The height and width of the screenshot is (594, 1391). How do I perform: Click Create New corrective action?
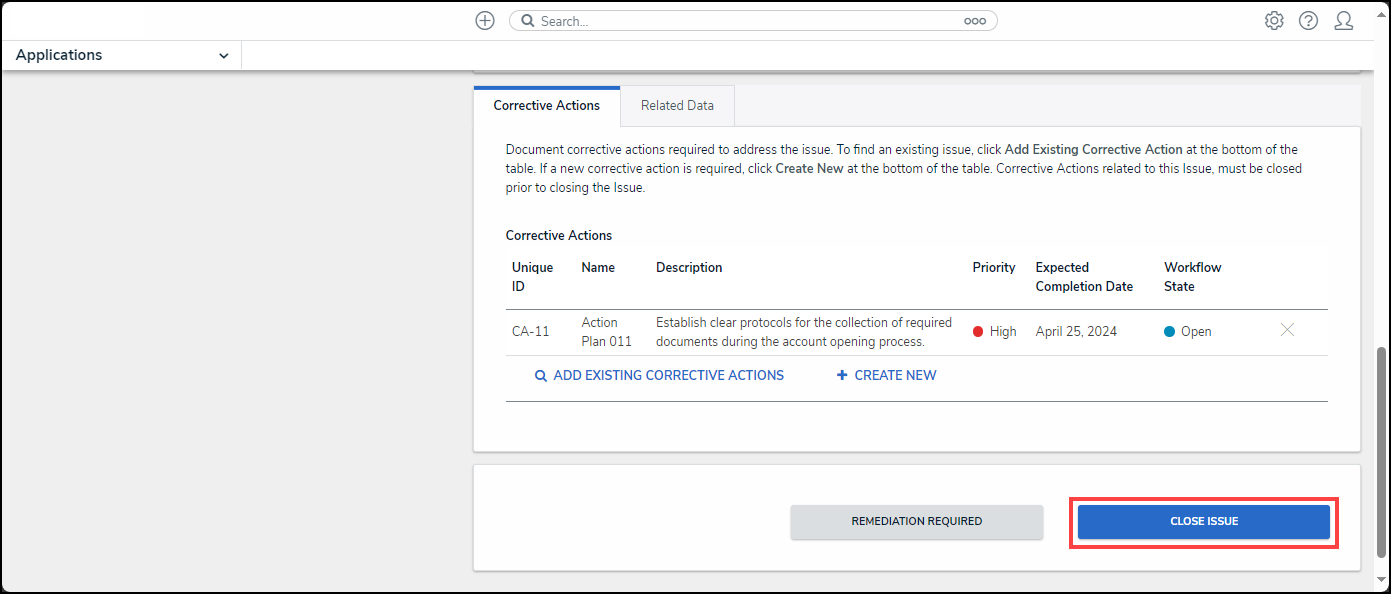point(887,376)
